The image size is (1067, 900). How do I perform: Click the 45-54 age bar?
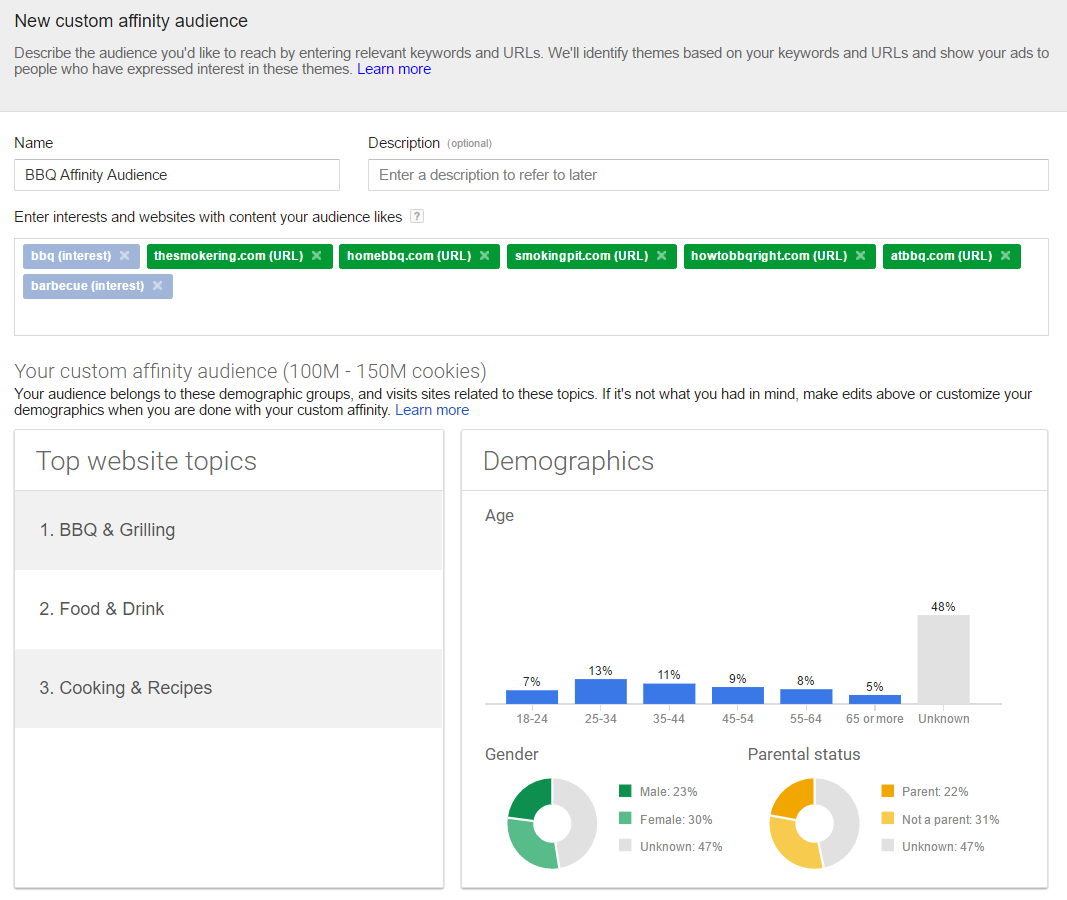[x=738, y=695]
